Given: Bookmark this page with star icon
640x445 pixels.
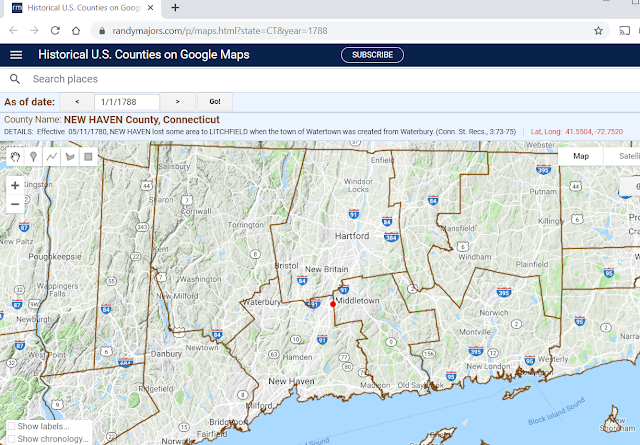Looking at the screenshot, I should 598,31.
